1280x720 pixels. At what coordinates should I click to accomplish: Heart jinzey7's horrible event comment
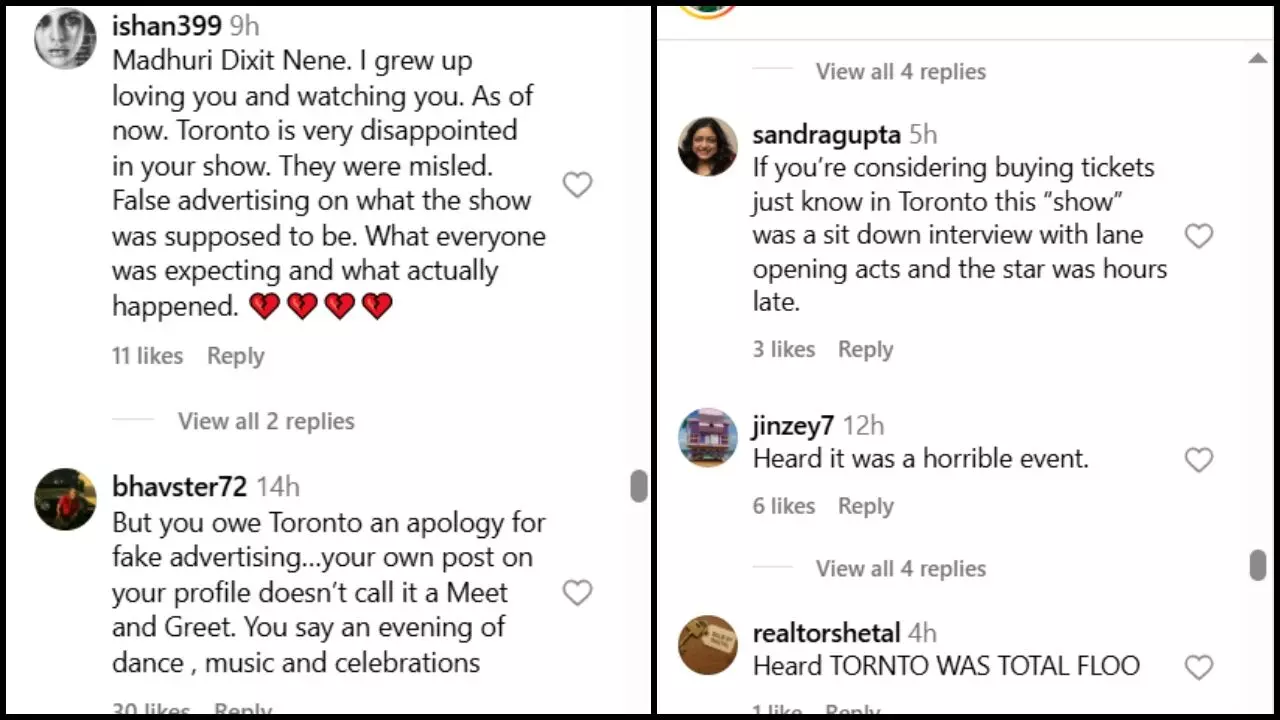1198,460
